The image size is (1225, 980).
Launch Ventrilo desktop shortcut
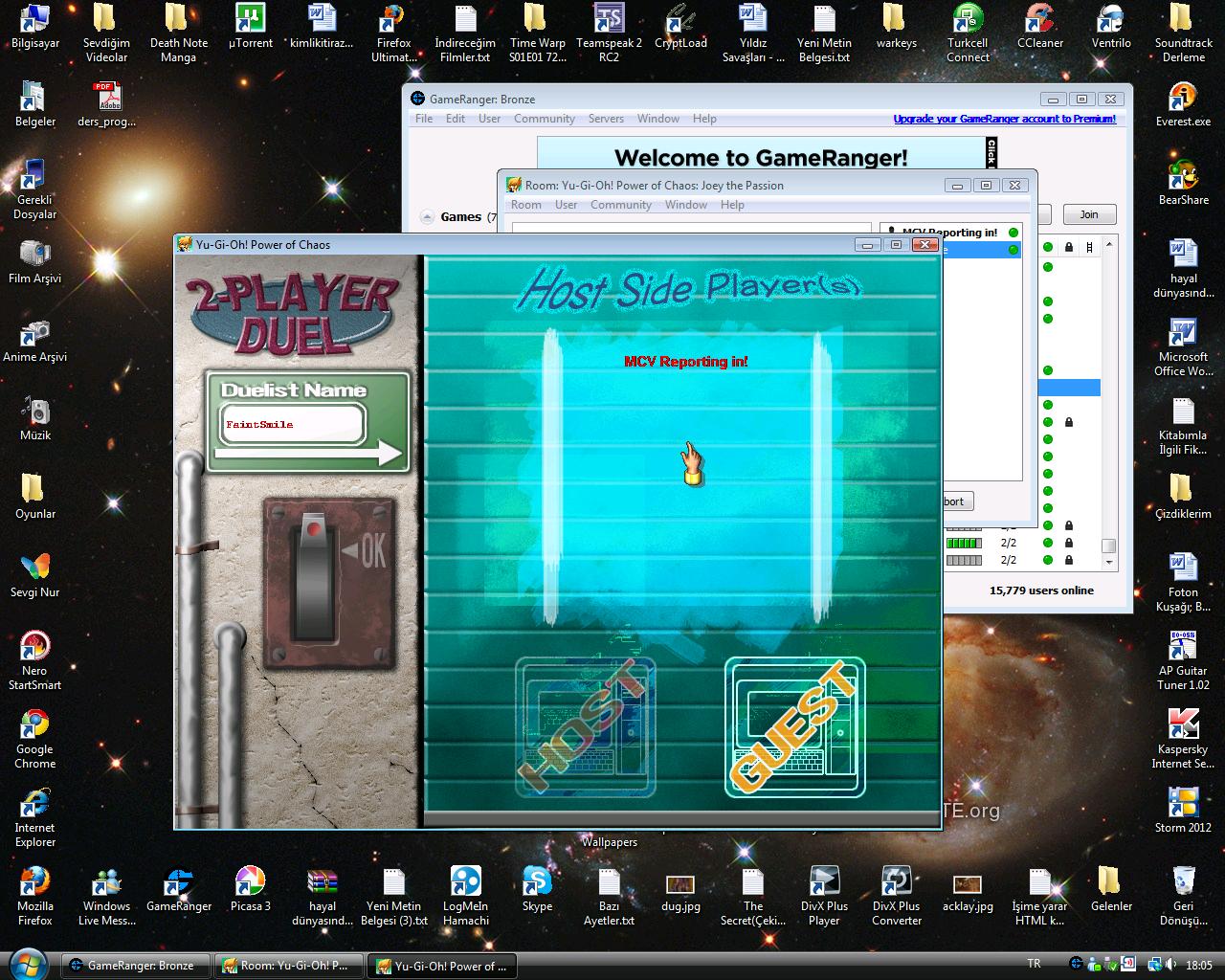tap(1111, 27)
